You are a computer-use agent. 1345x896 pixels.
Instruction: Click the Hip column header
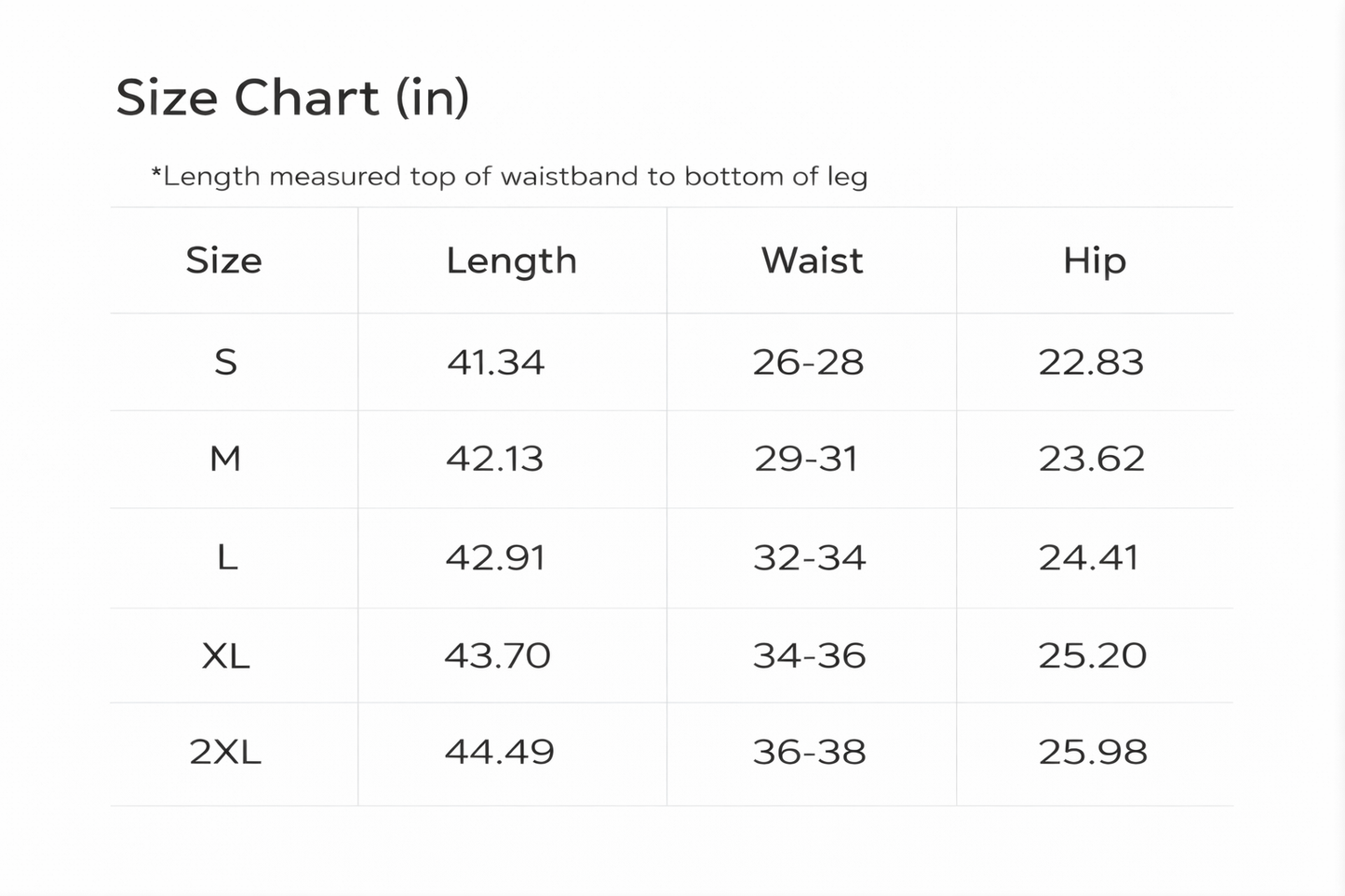[x=1095, y=261]
